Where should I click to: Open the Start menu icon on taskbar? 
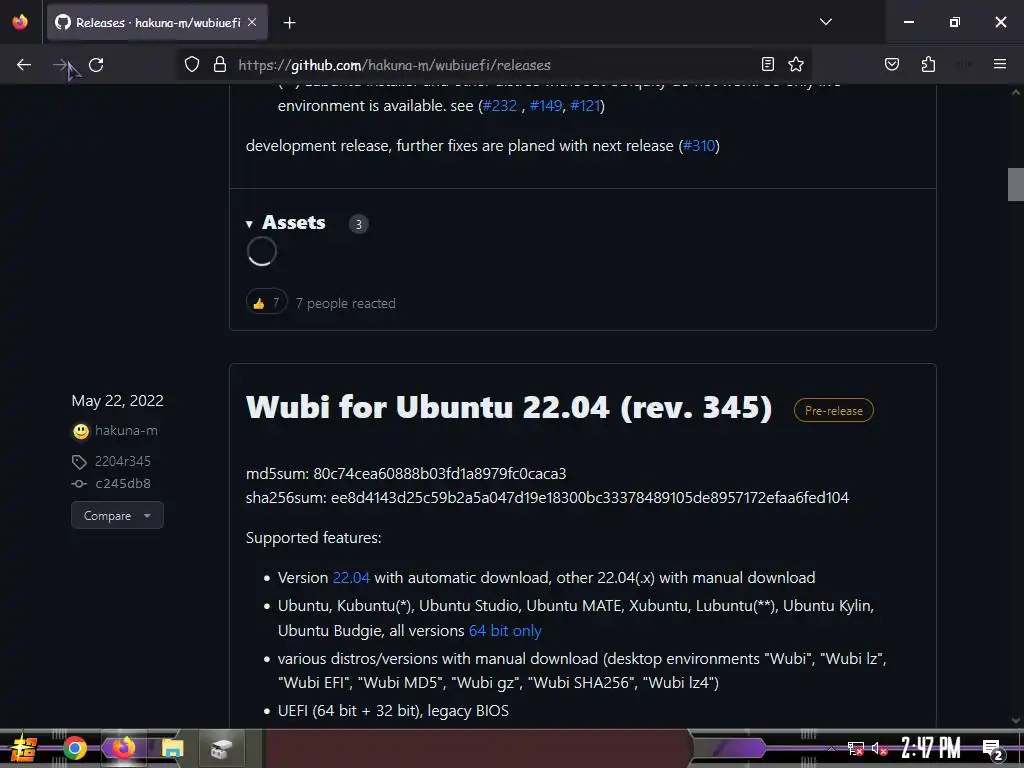pos(23,748)
